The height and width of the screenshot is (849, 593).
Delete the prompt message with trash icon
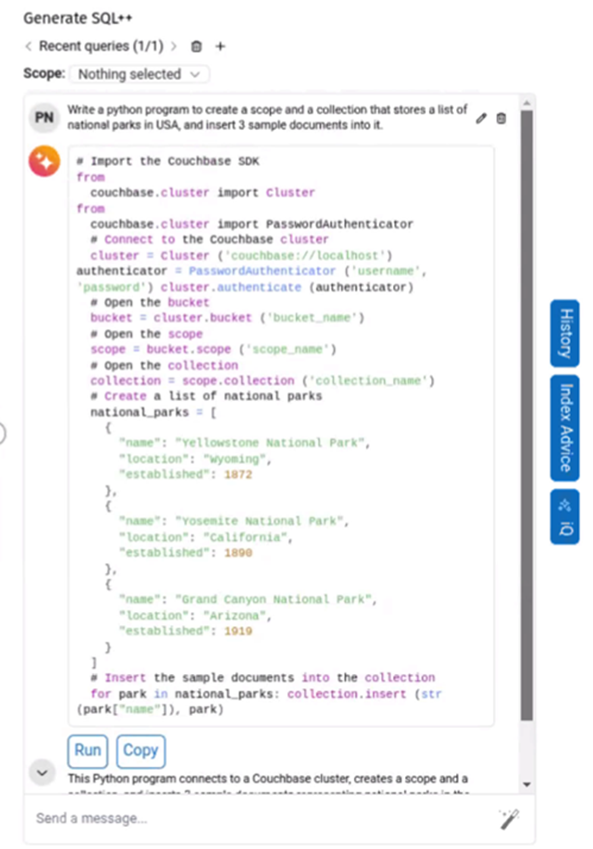click(x=501, y=118)
